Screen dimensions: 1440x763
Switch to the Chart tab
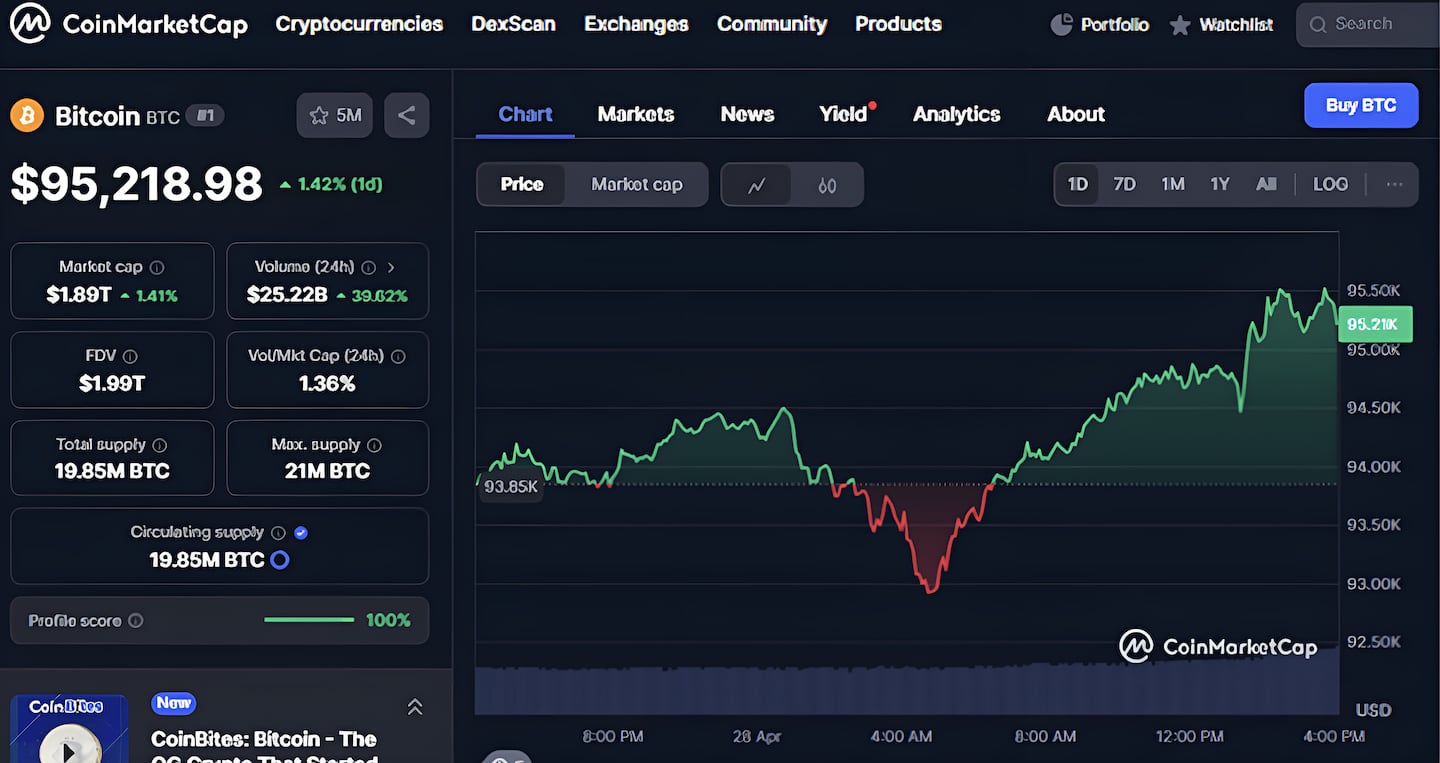[x=525, y=114]
